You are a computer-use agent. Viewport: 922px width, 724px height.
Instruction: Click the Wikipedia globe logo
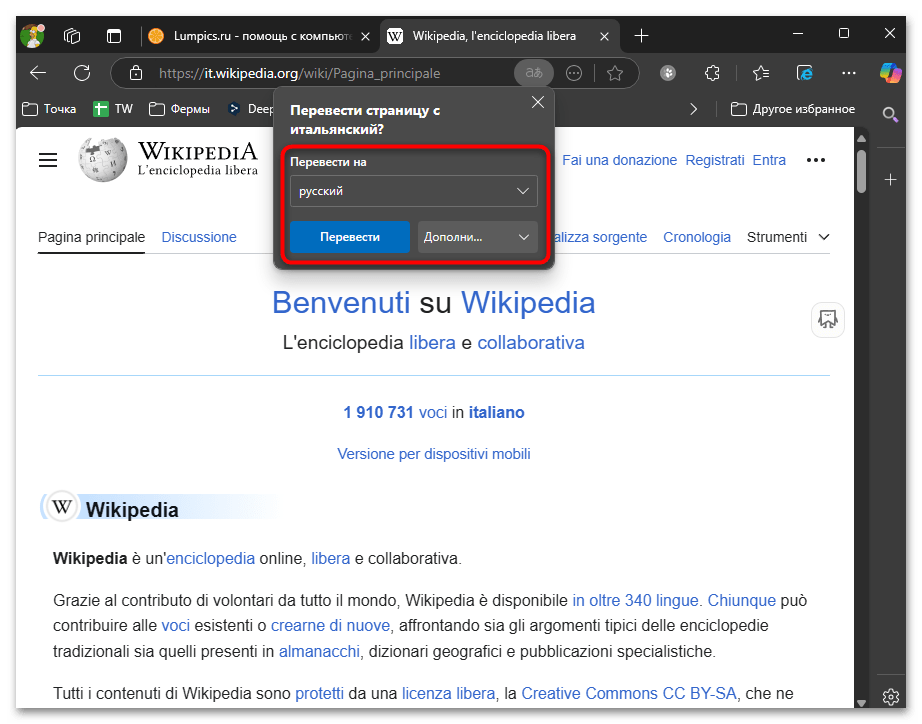(x=102, y=160)
